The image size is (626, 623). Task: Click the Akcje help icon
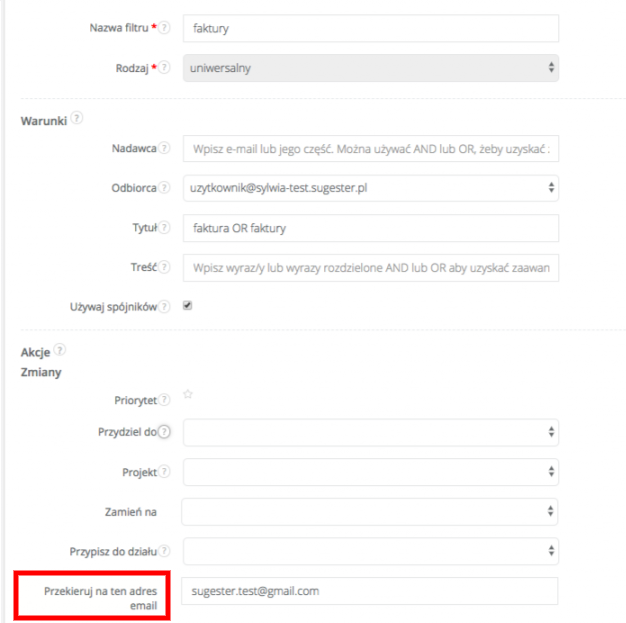pos(60,351)
